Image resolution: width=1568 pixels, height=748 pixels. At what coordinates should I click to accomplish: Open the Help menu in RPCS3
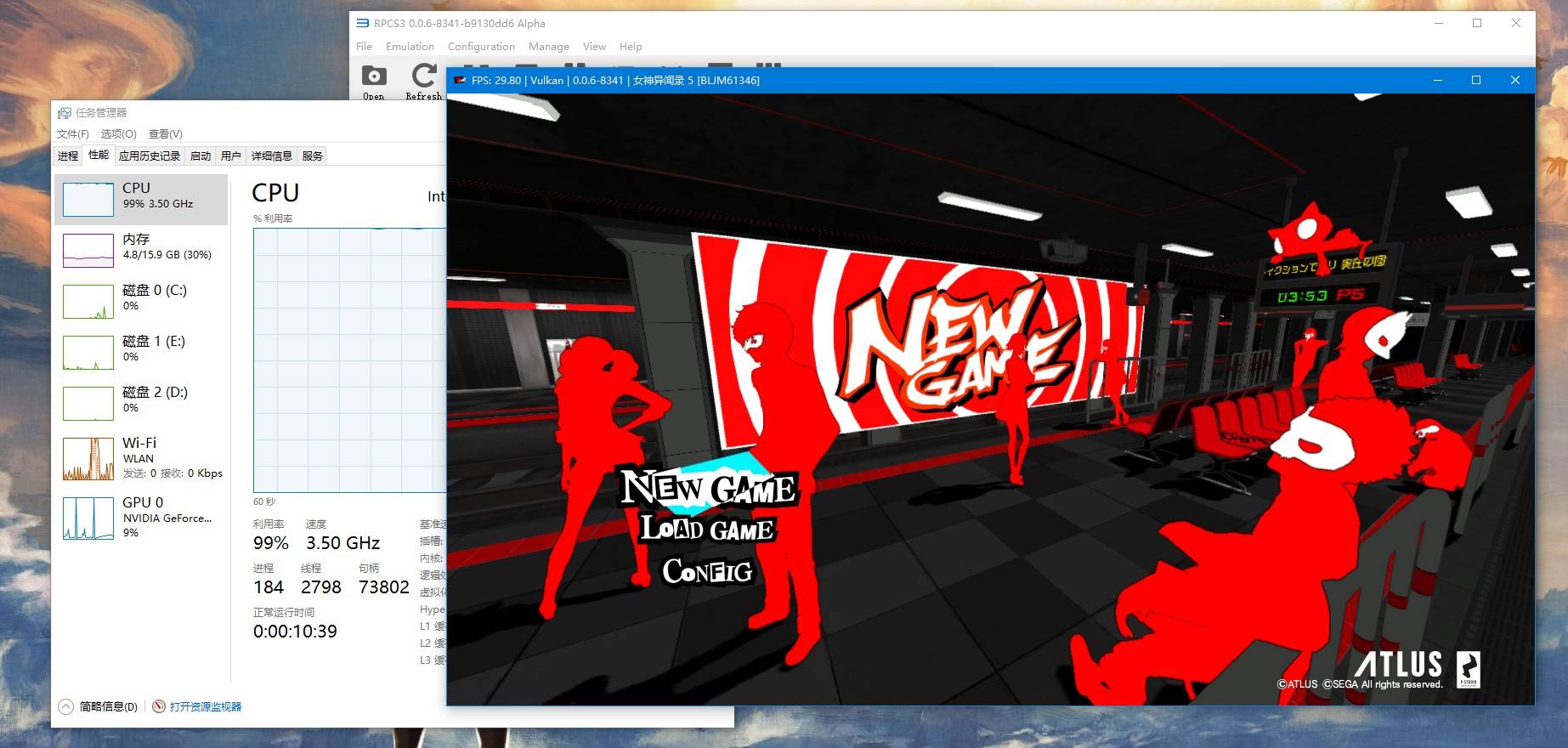coord(631,47)
